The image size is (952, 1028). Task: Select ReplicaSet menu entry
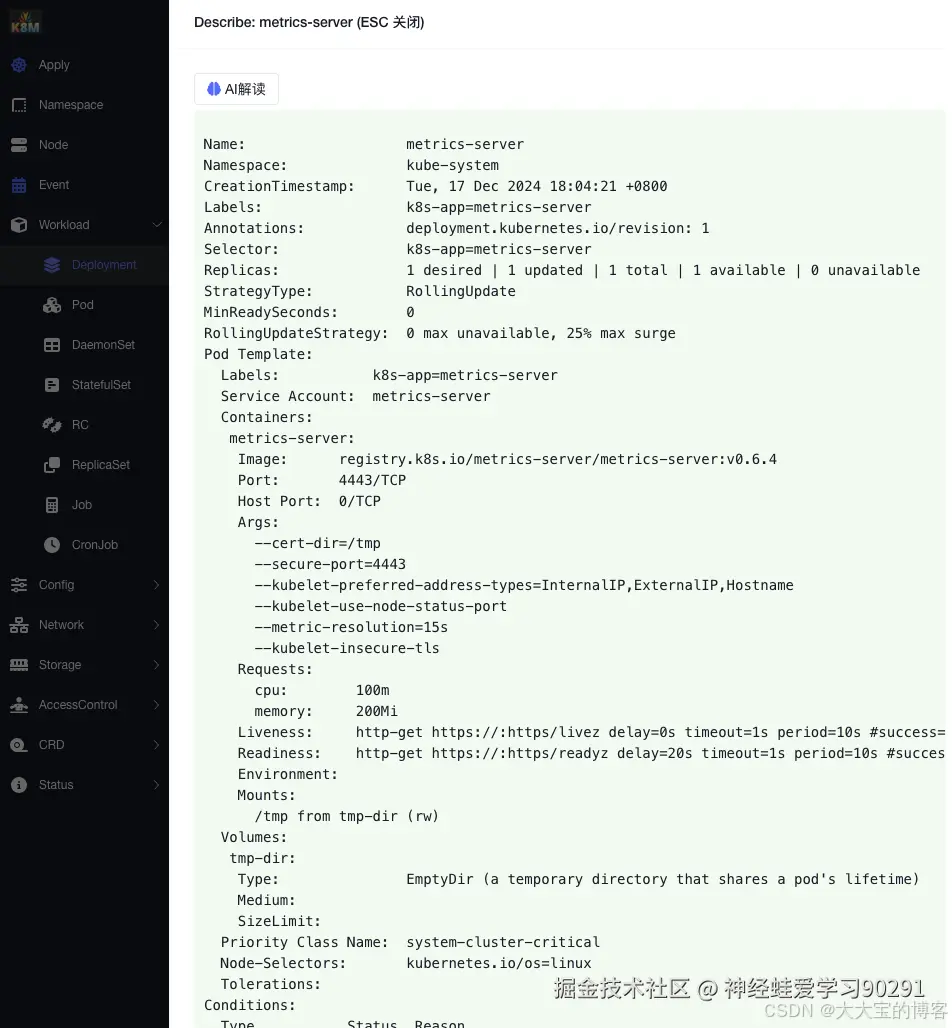(x=101, y=465)
